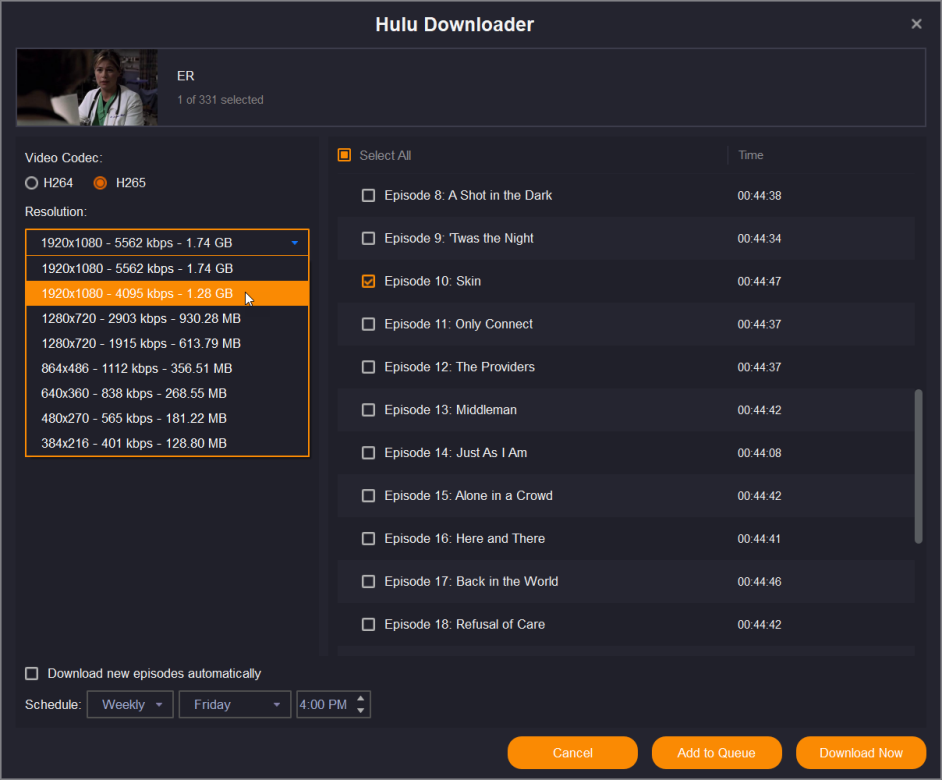The height and width of the screenshot is (780, 942).
Task: Close the Hulu Downloader dialog
Action: [916, 24]
